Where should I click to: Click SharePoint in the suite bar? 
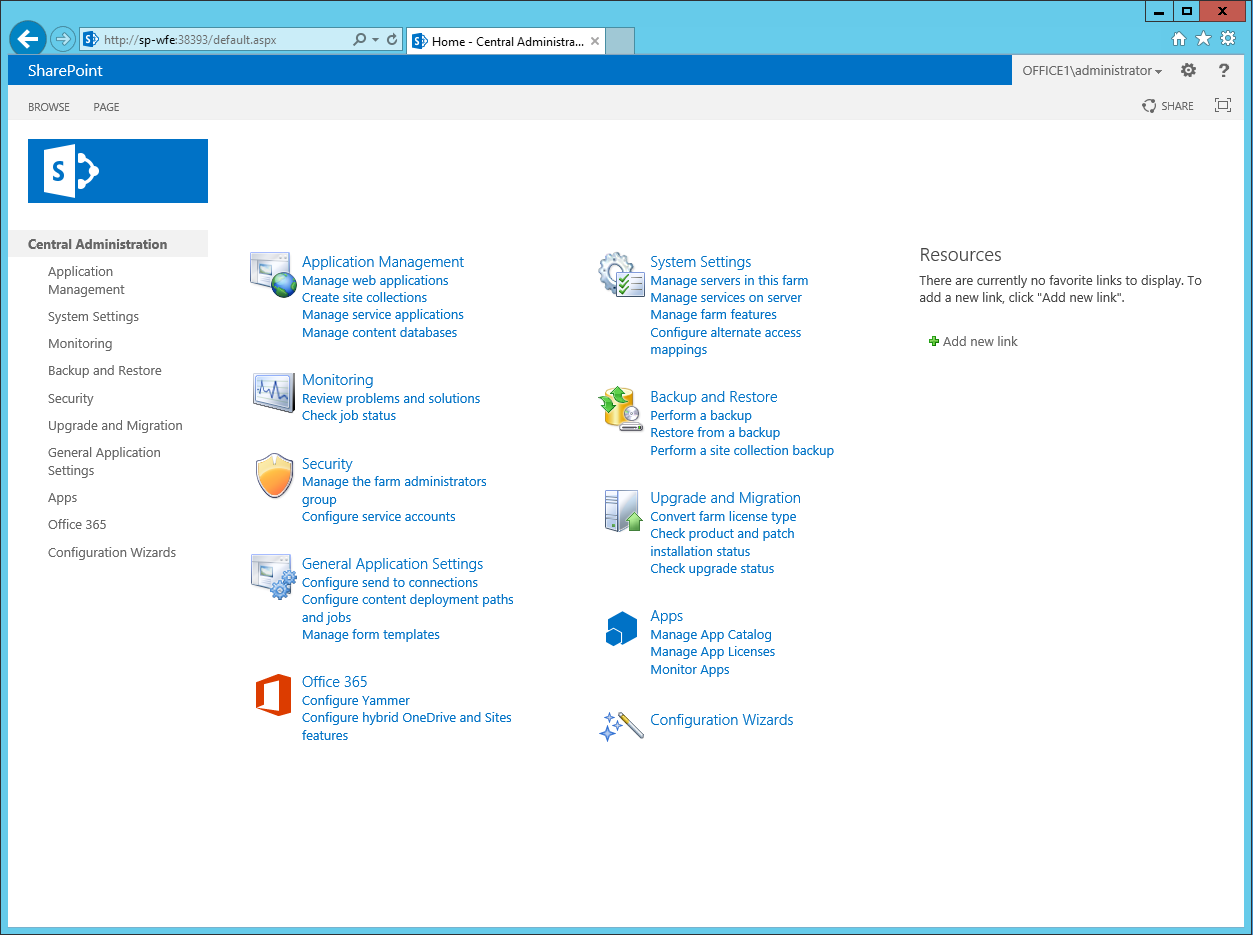65,70
